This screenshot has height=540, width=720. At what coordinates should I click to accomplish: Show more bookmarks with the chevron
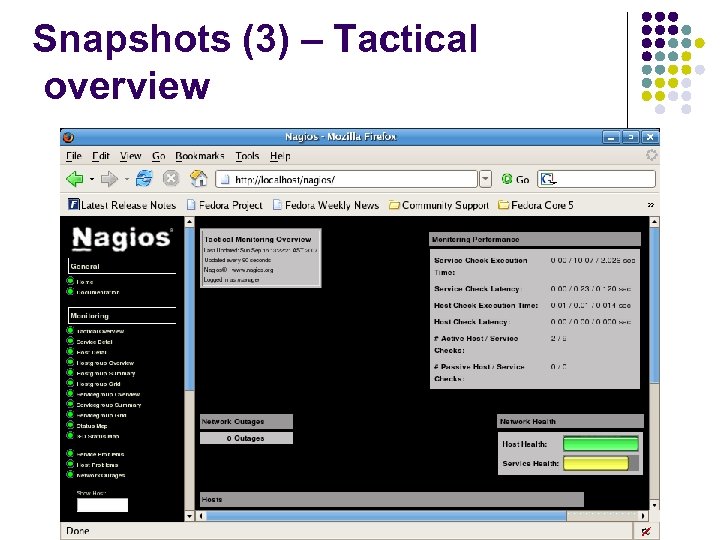(651, 205)
